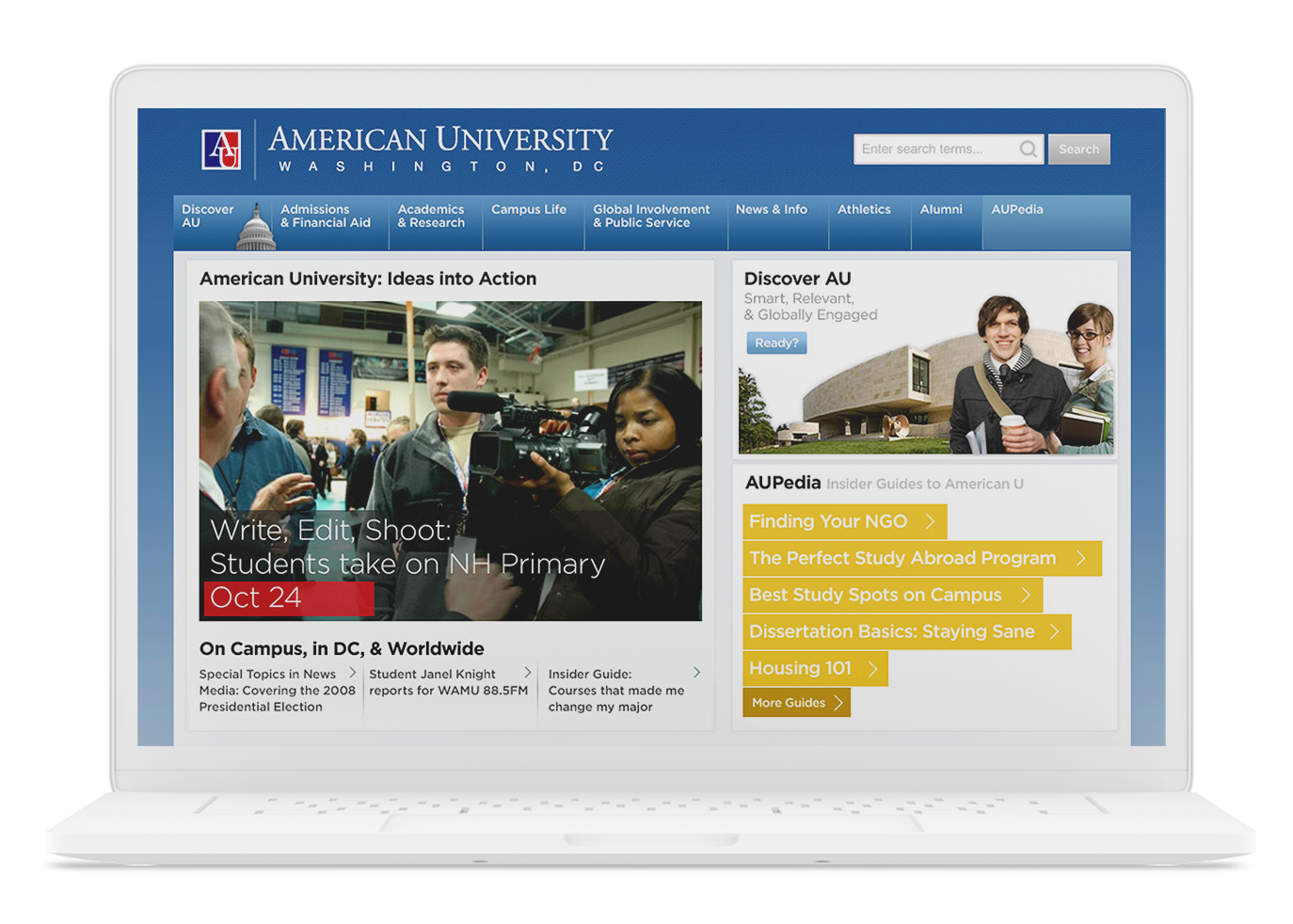Image resolution: width=1293 pixels, height=924 pixels.
Task: Click Smart, Relevant, & Globally Engaged text
Action: click(x=810, y=307)
